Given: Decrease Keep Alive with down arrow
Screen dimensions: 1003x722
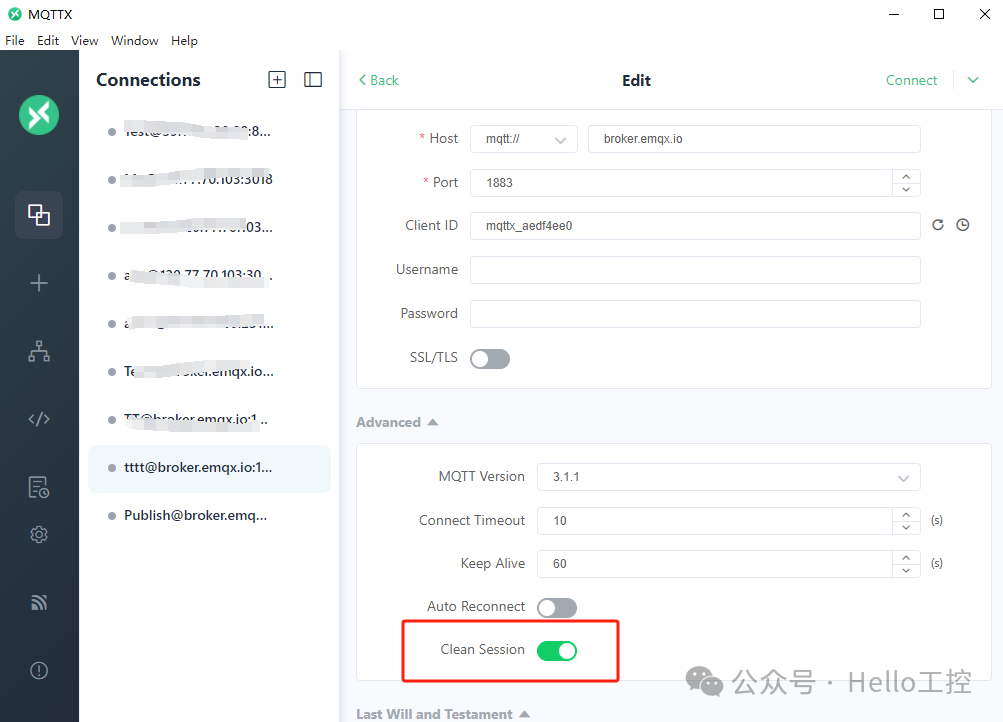Looking at the screenshot, I should click(x=906, y=570).
